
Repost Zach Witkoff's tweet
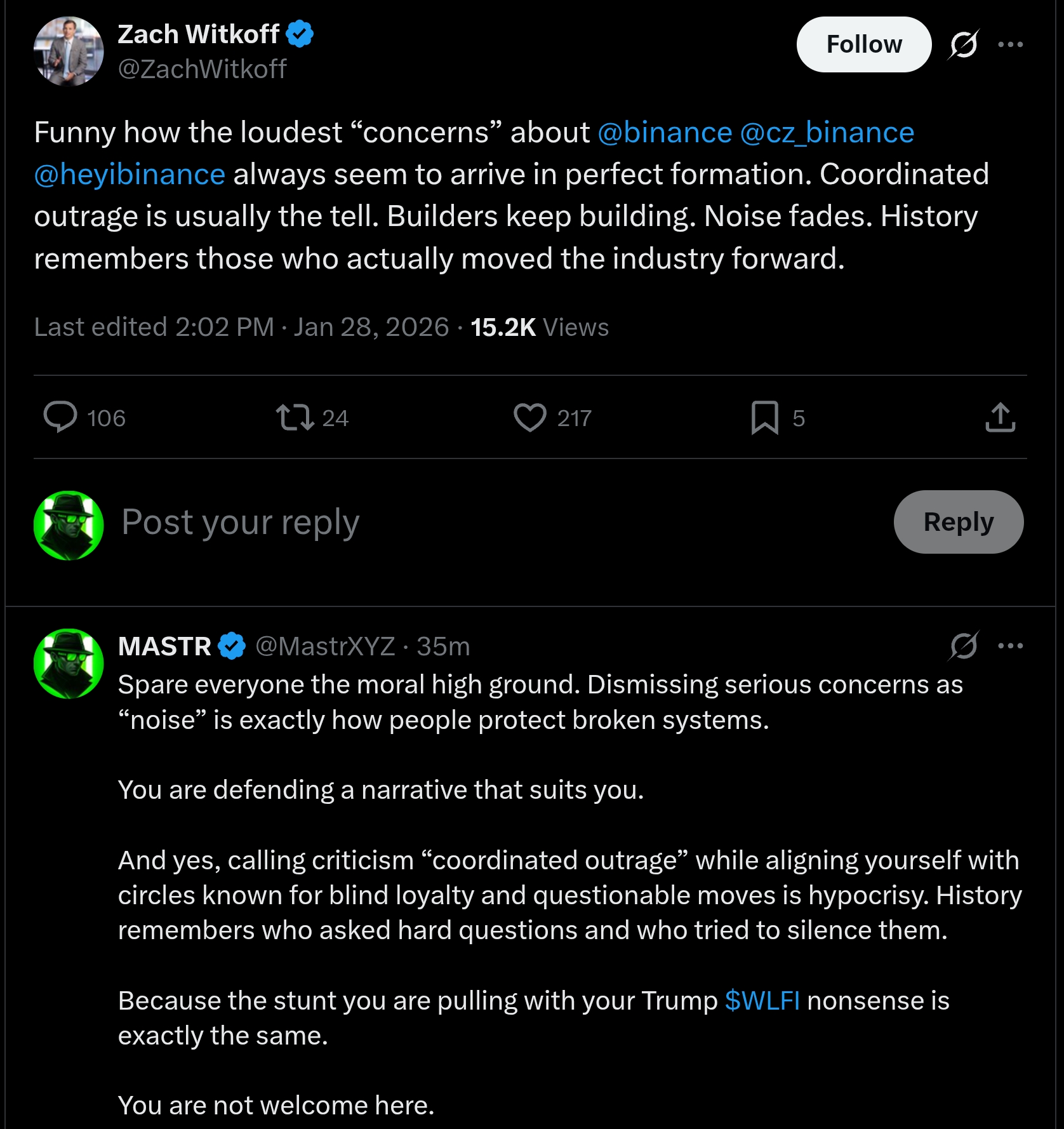pyautogui.click(x=295, y=417)
